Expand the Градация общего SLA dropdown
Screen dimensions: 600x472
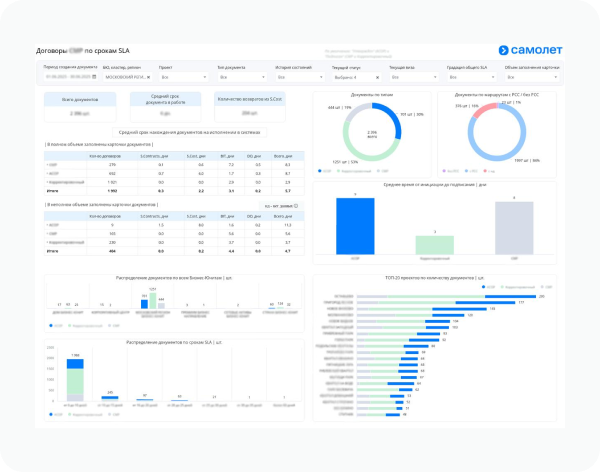(x=472, y=77)
